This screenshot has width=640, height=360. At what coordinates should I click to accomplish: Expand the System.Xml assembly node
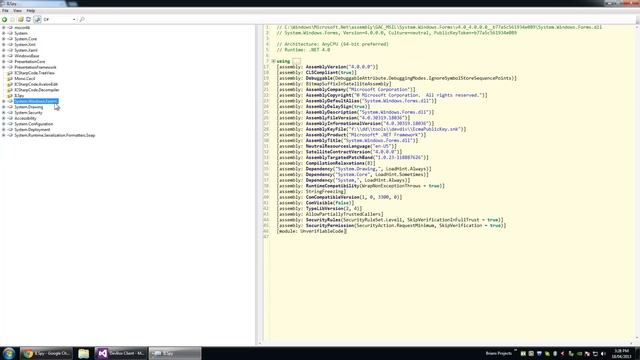4,44
